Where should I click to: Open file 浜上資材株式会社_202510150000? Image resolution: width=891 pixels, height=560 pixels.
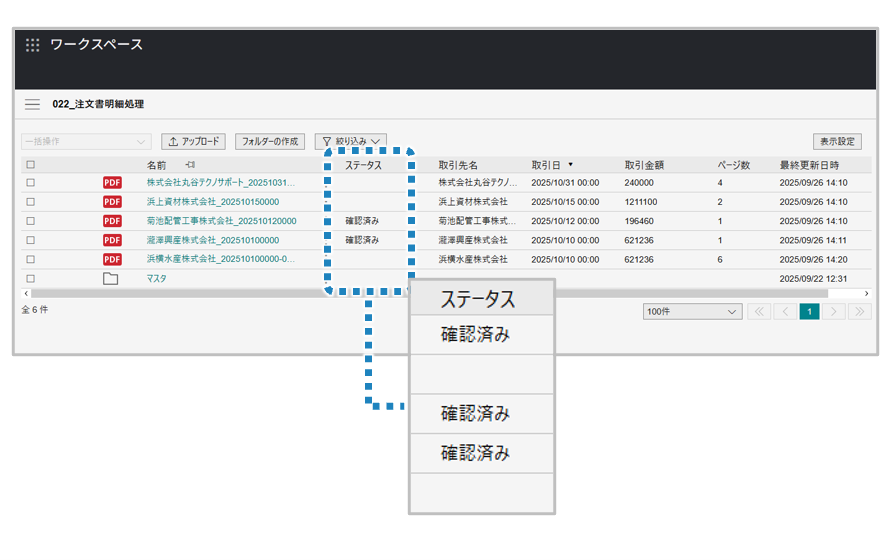click(x=213, y=202)
